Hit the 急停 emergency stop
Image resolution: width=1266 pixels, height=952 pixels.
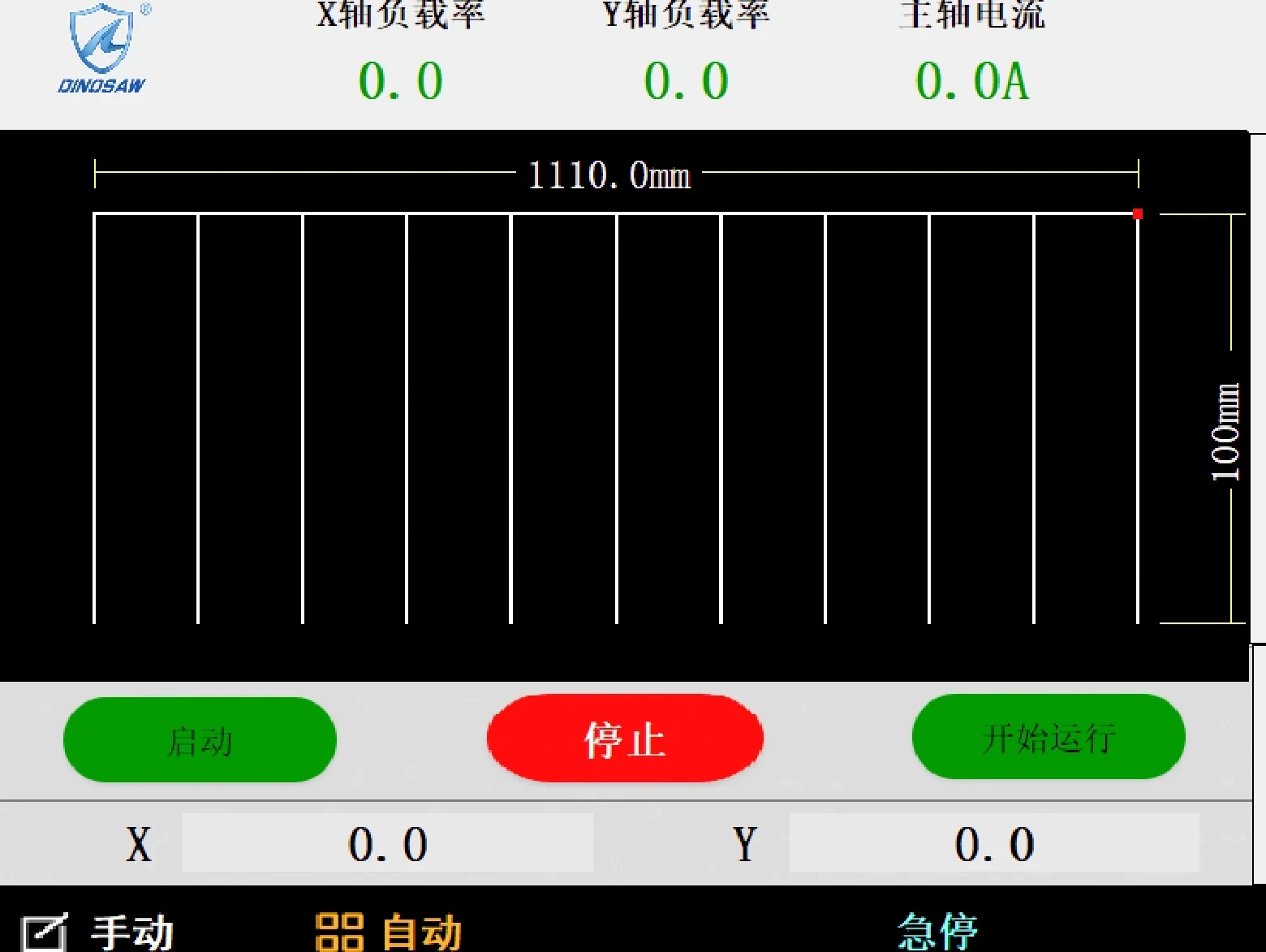938,931
